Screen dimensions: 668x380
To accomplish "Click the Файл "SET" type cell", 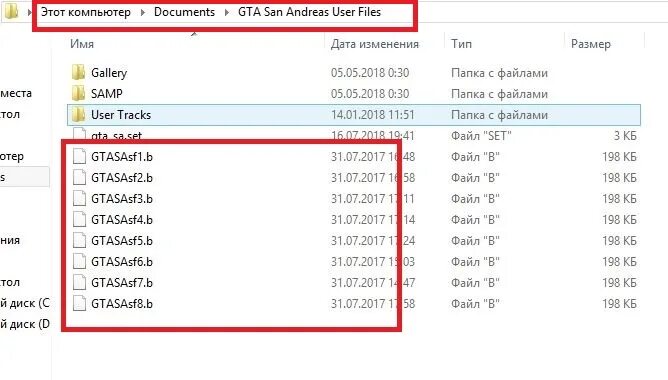I will coord(481,135).
